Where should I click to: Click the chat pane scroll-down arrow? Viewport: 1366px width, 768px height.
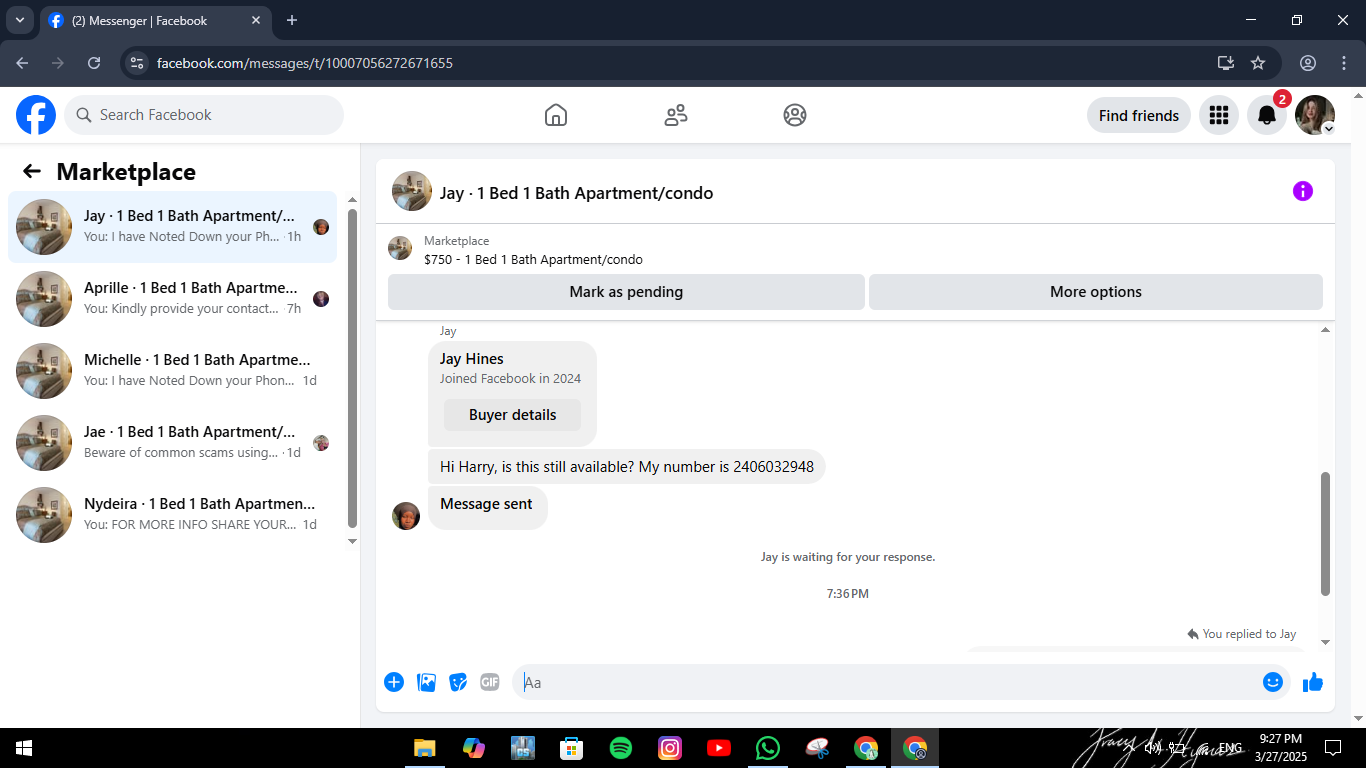click(x=1326, y=642)
